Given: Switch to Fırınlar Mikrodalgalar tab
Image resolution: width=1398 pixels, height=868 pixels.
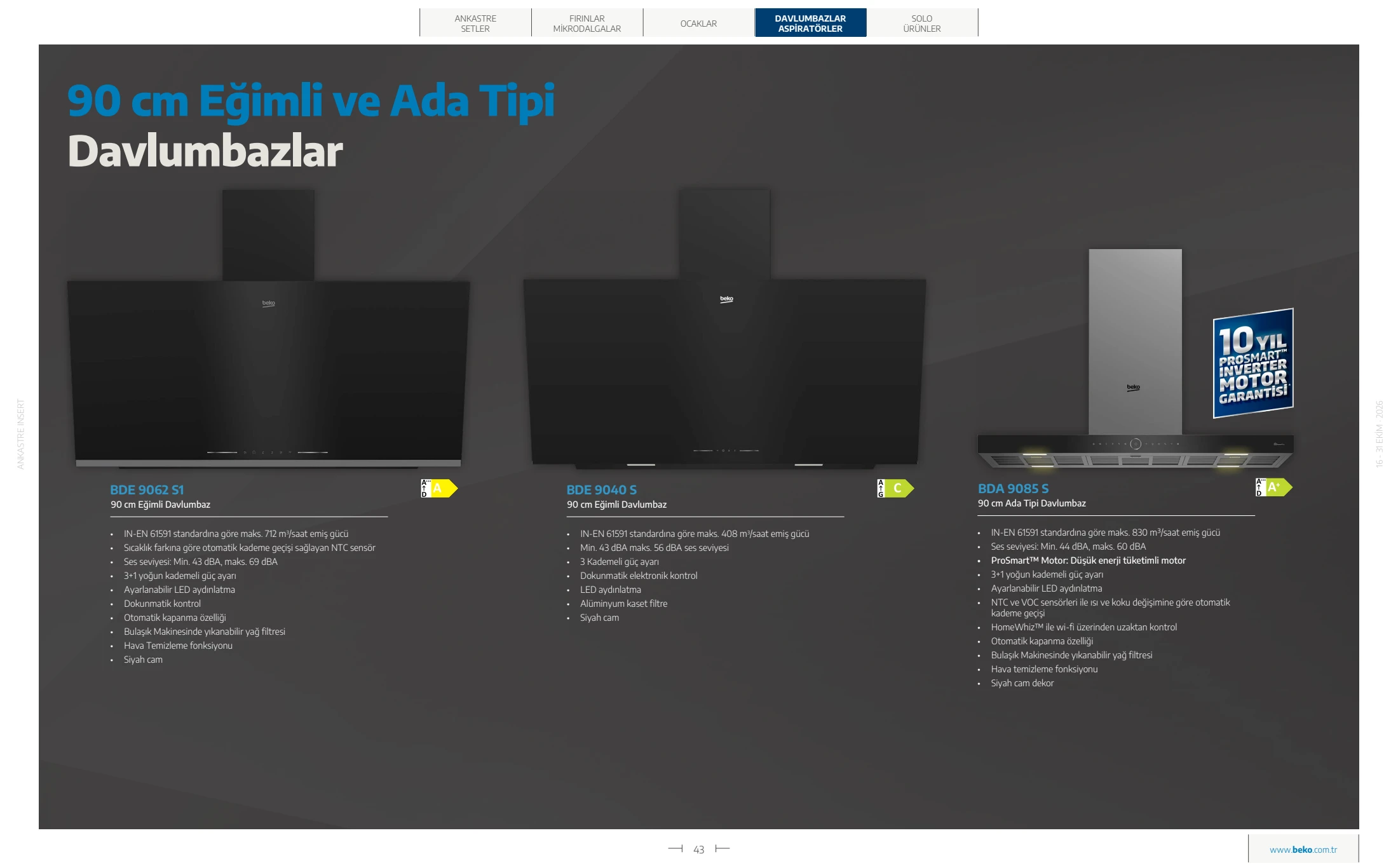Looking at the screenshot, I should point(587,23).
